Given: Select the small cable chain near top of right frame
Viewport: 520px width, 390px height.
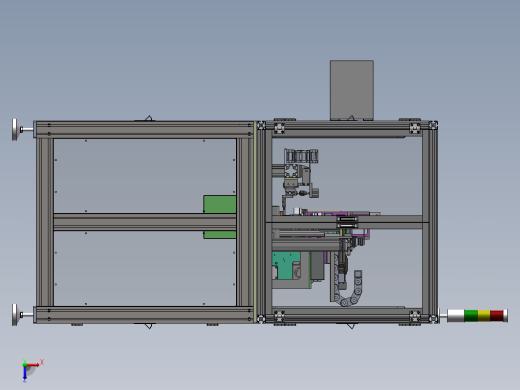Looking at the screenshot, I should click(301, 156).
